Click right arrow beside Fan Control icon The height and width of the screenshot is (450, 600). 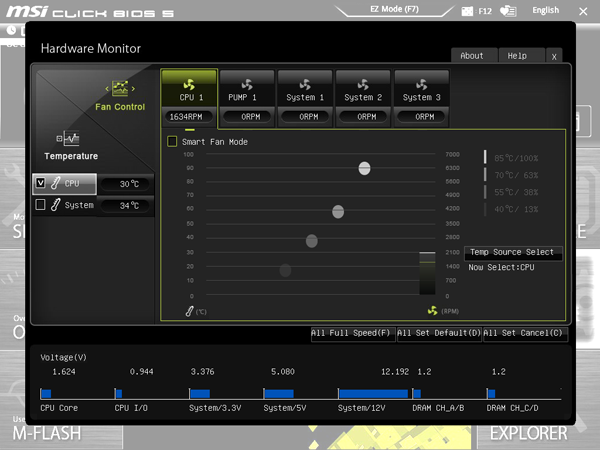(x=133, y=89)
